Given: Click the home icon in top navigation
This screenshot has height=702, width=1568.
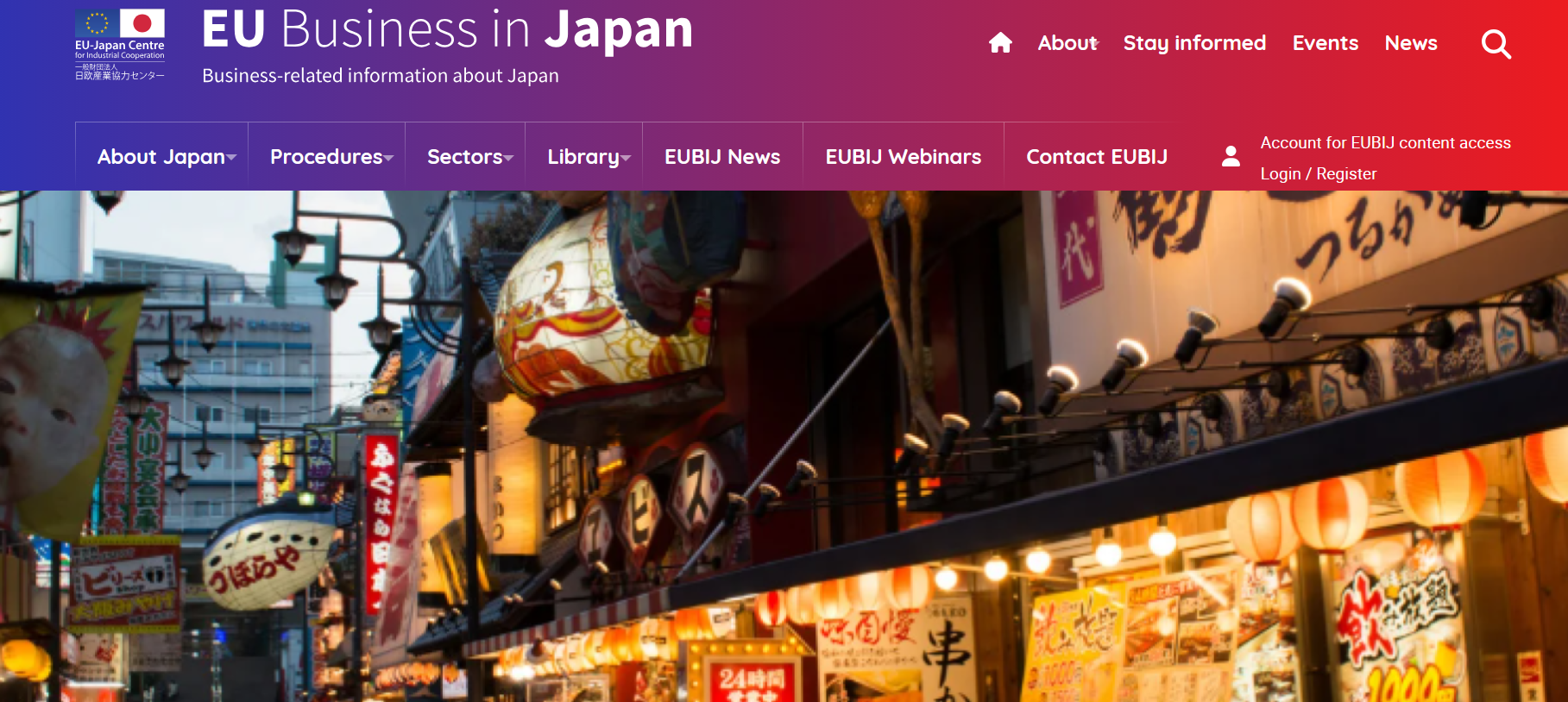Looking at the screenshot, I should coord(1000,43).
